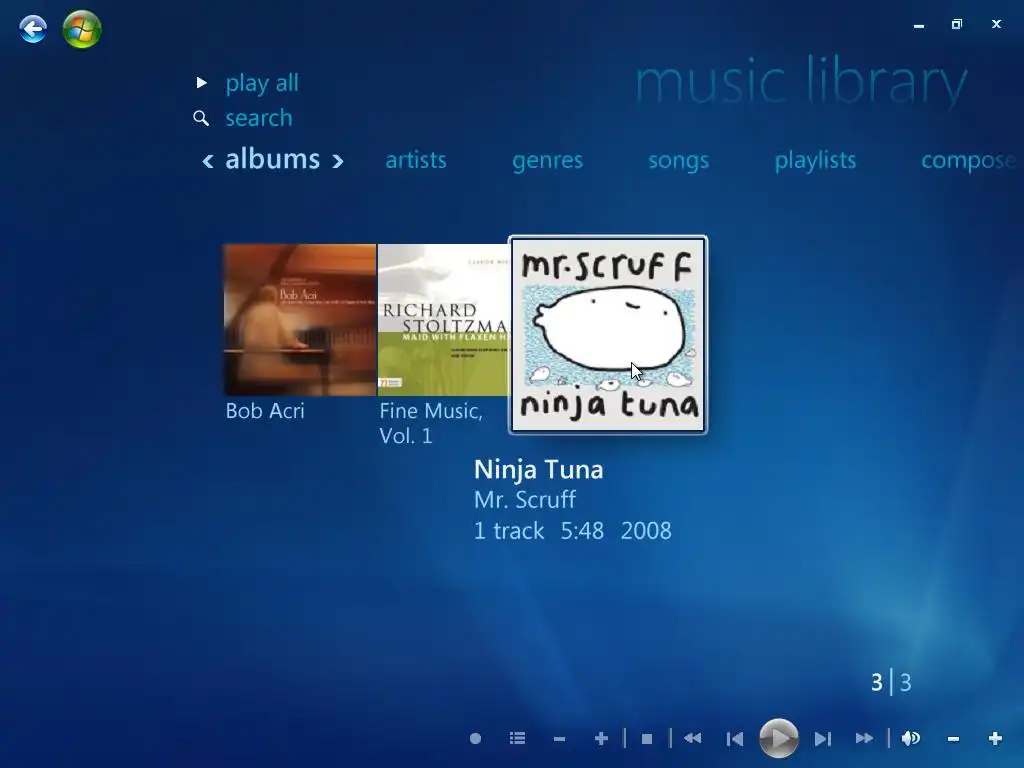Image resolution: width=1024 pixels, height=768 pixels.
Task: Switch to the artists view
Action: coord(416,160)
